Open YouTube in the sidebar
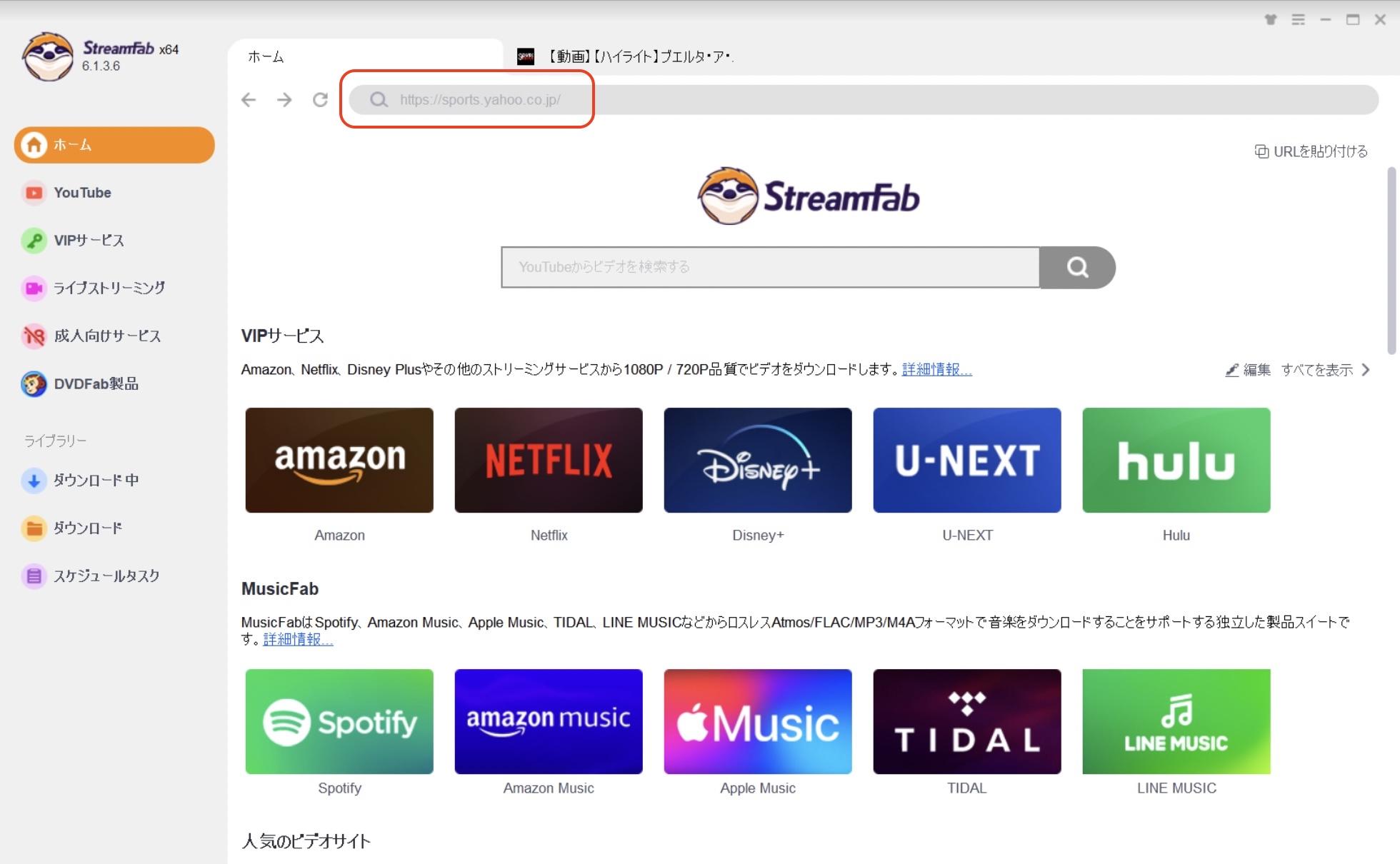 point(114,193)
